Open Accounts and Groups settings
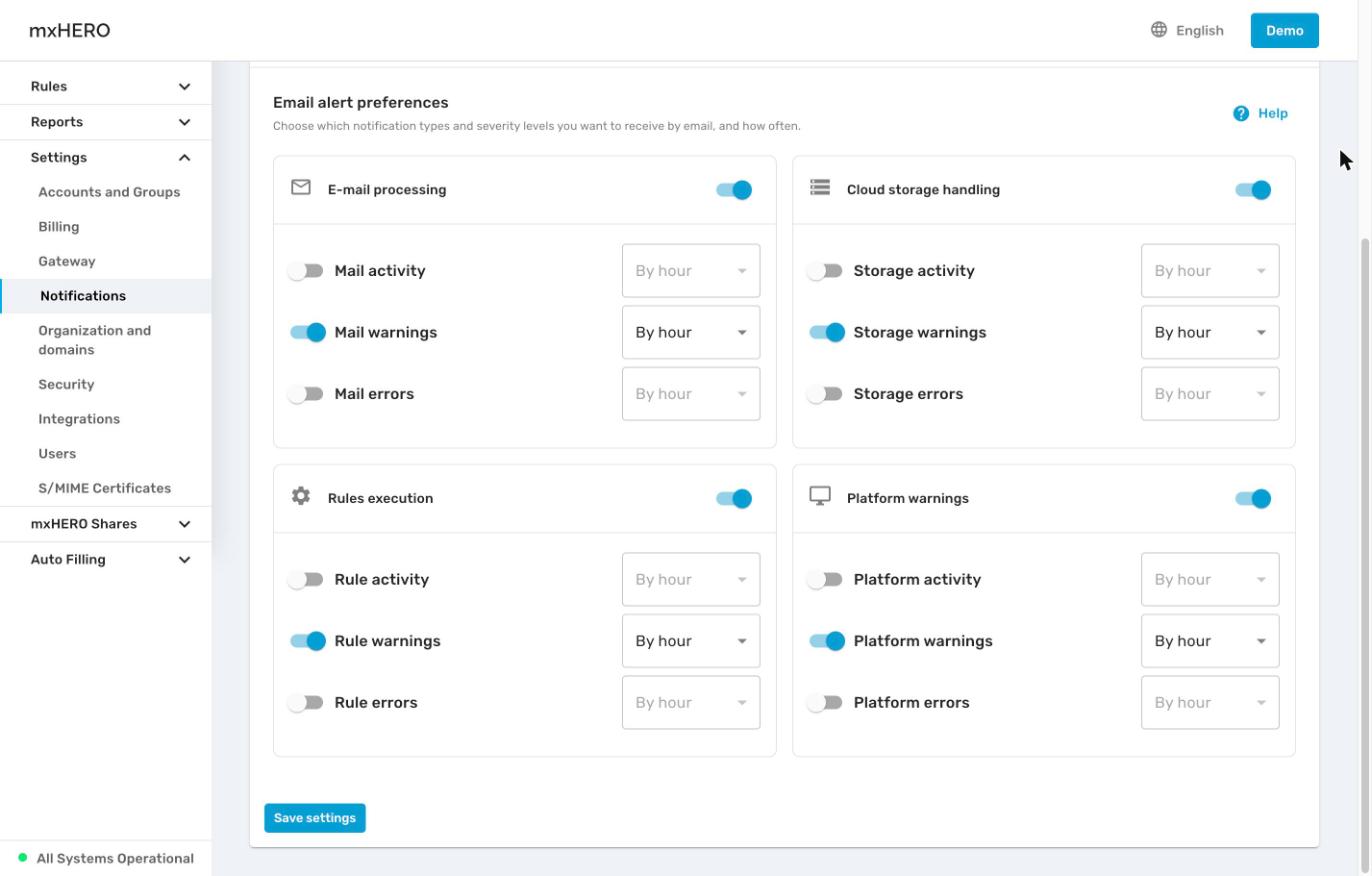The width and height of the screenshot is (1372, 876). (x=109, y=192)
